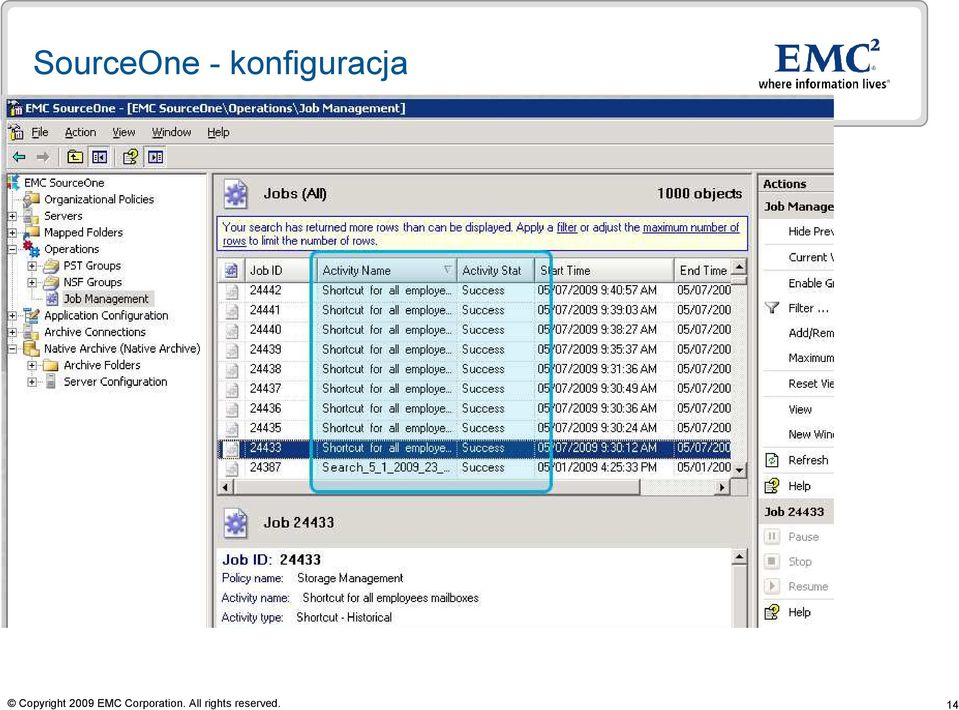The image size is (959, 710).
Task: Click the Forward arrow in the toolbar
Action: click(x=42, y=157)
